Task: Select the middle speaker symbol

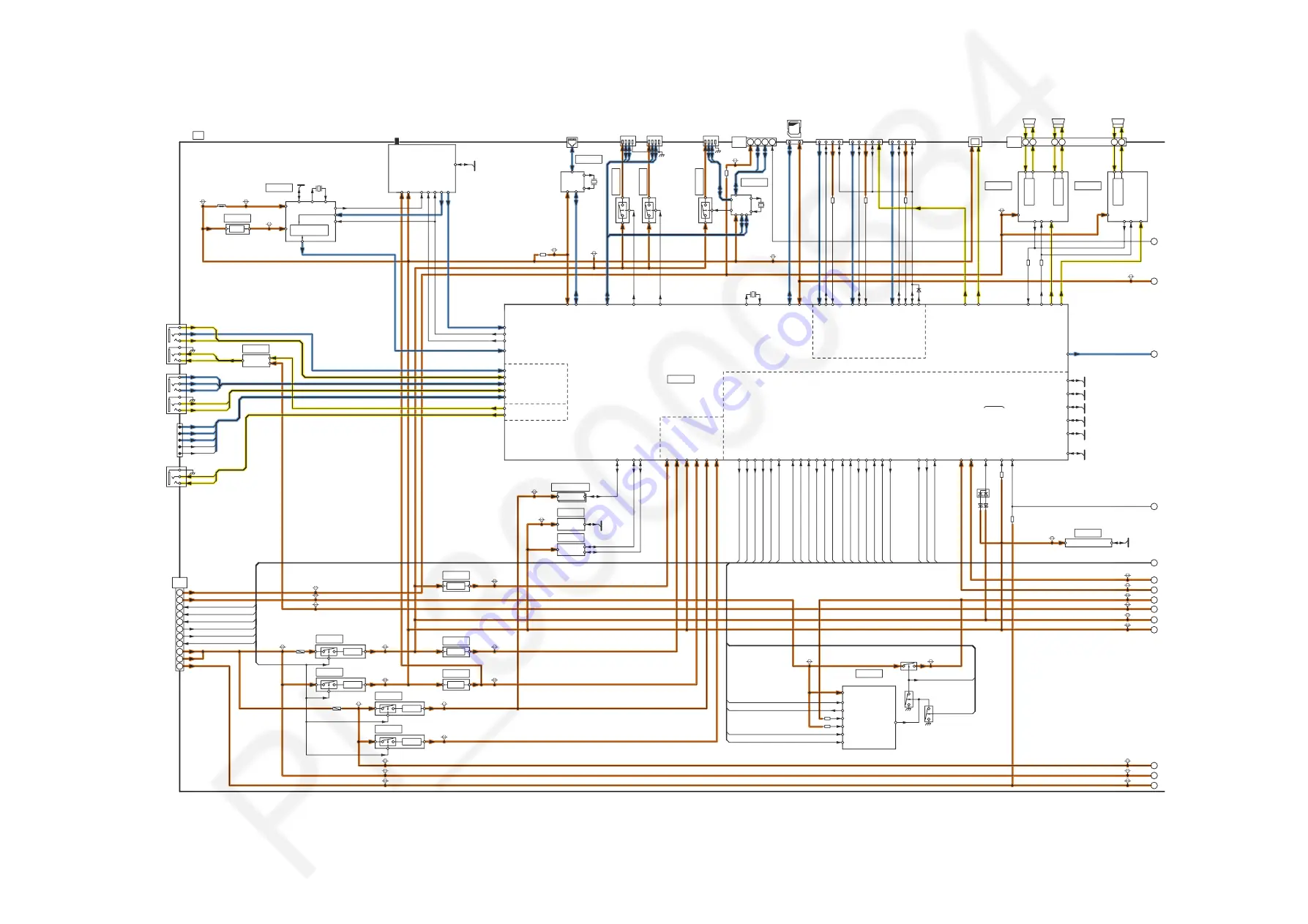Action: [1058, 122]
